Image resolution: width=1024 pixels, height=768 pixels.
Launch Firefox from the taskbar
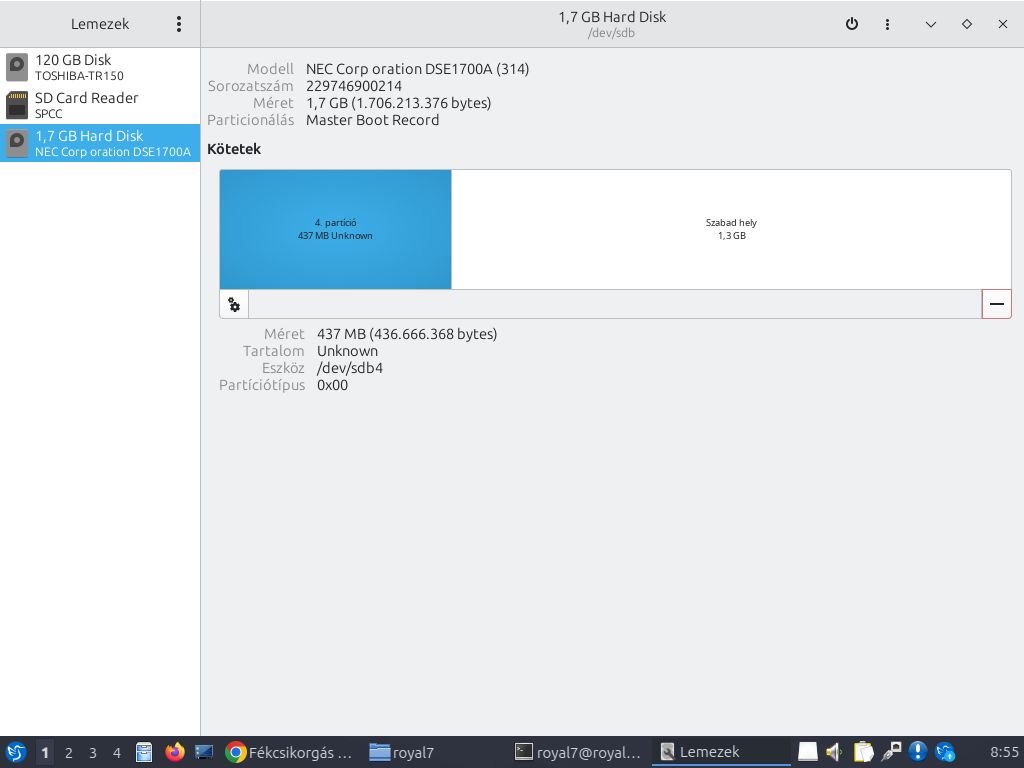coord(175,752)
